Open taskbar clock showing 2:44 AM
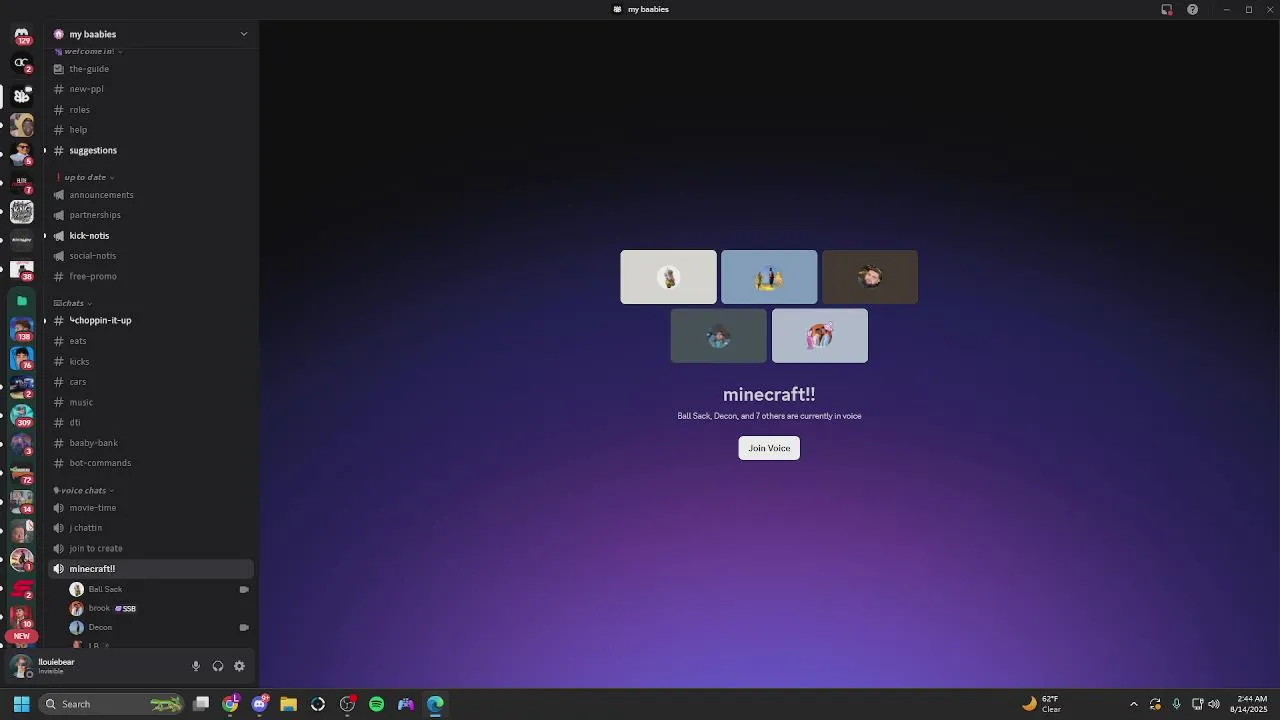 tap(1251, 704)
